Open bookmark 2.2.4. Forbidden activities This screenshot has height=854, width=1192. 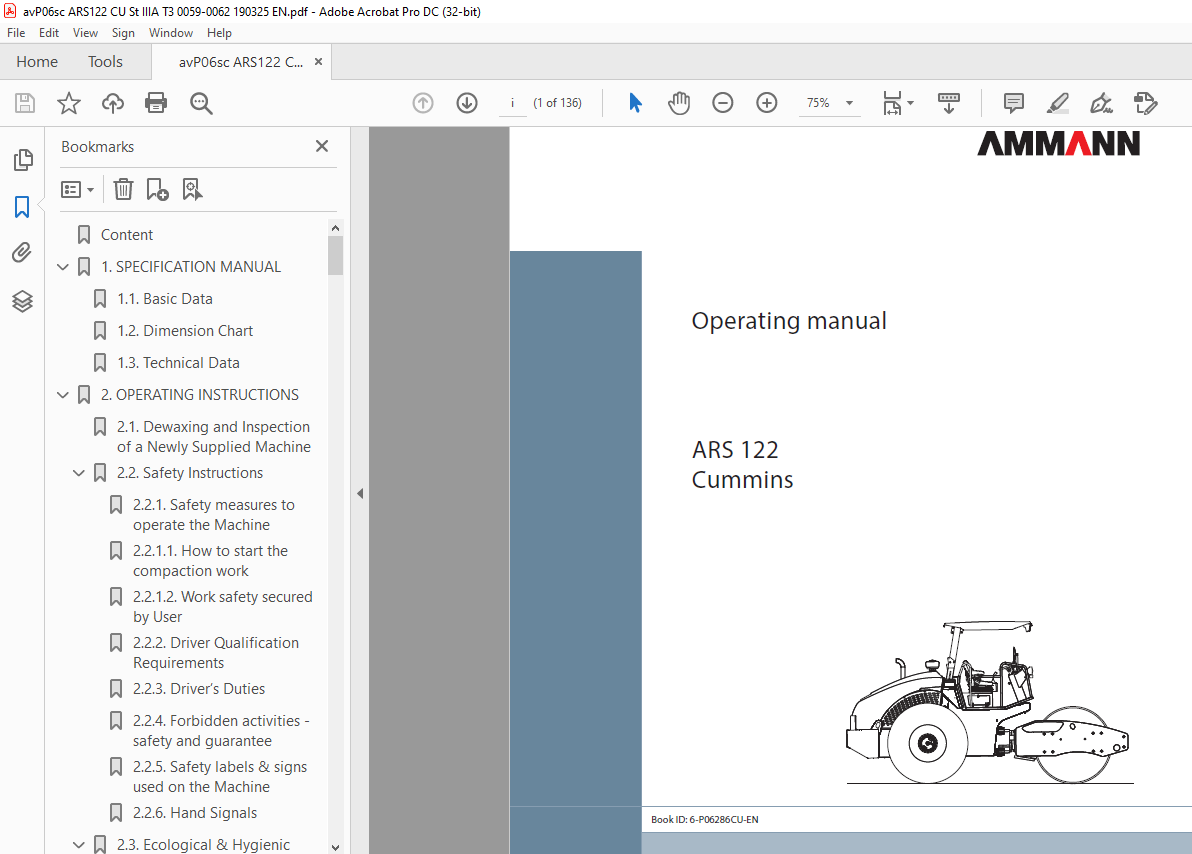pyautogui.click(x=221, y=731)
